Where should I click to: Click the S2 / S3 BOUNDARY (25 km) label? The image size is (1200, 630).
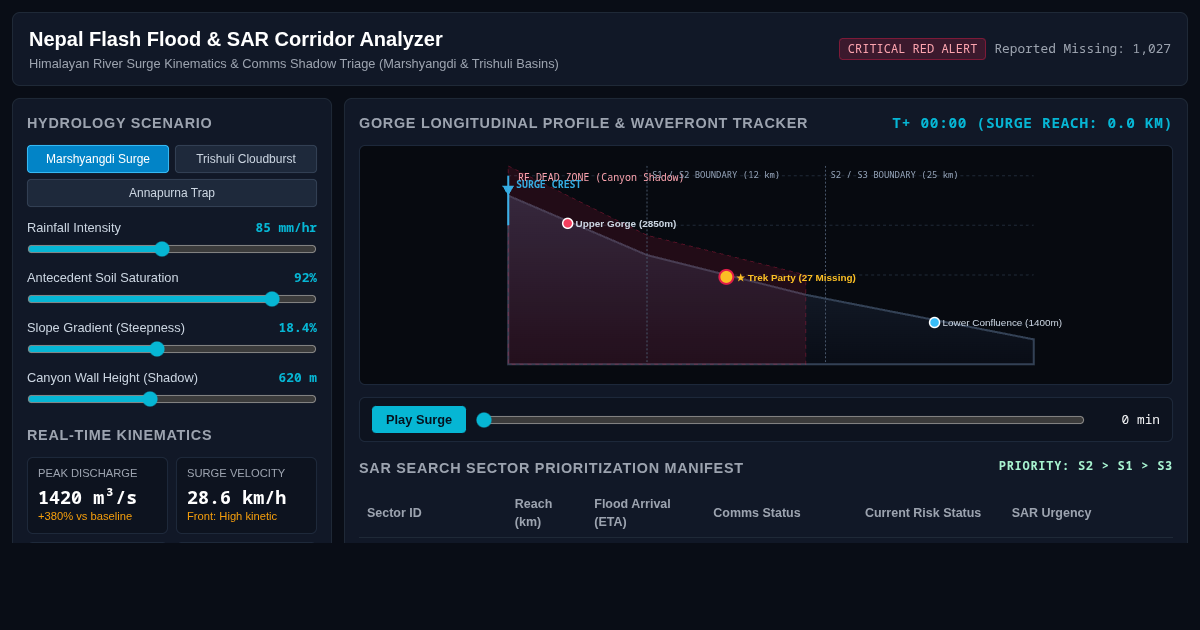tap(894, 175)
